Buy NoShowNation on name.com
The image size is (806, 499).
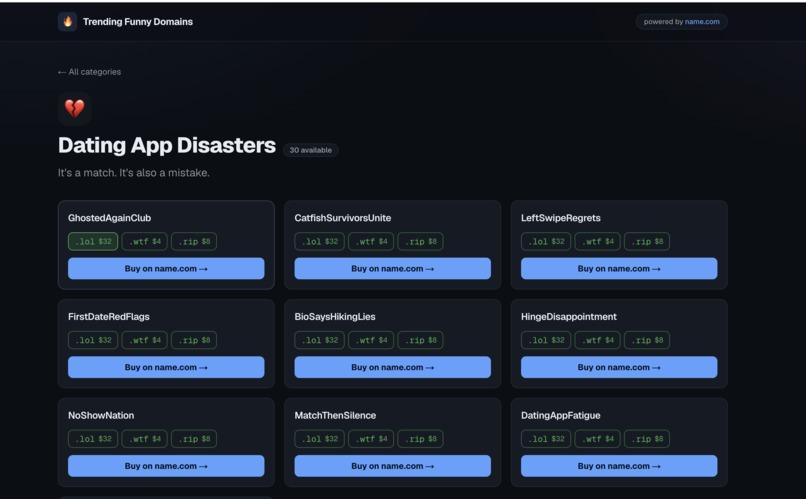166,466
